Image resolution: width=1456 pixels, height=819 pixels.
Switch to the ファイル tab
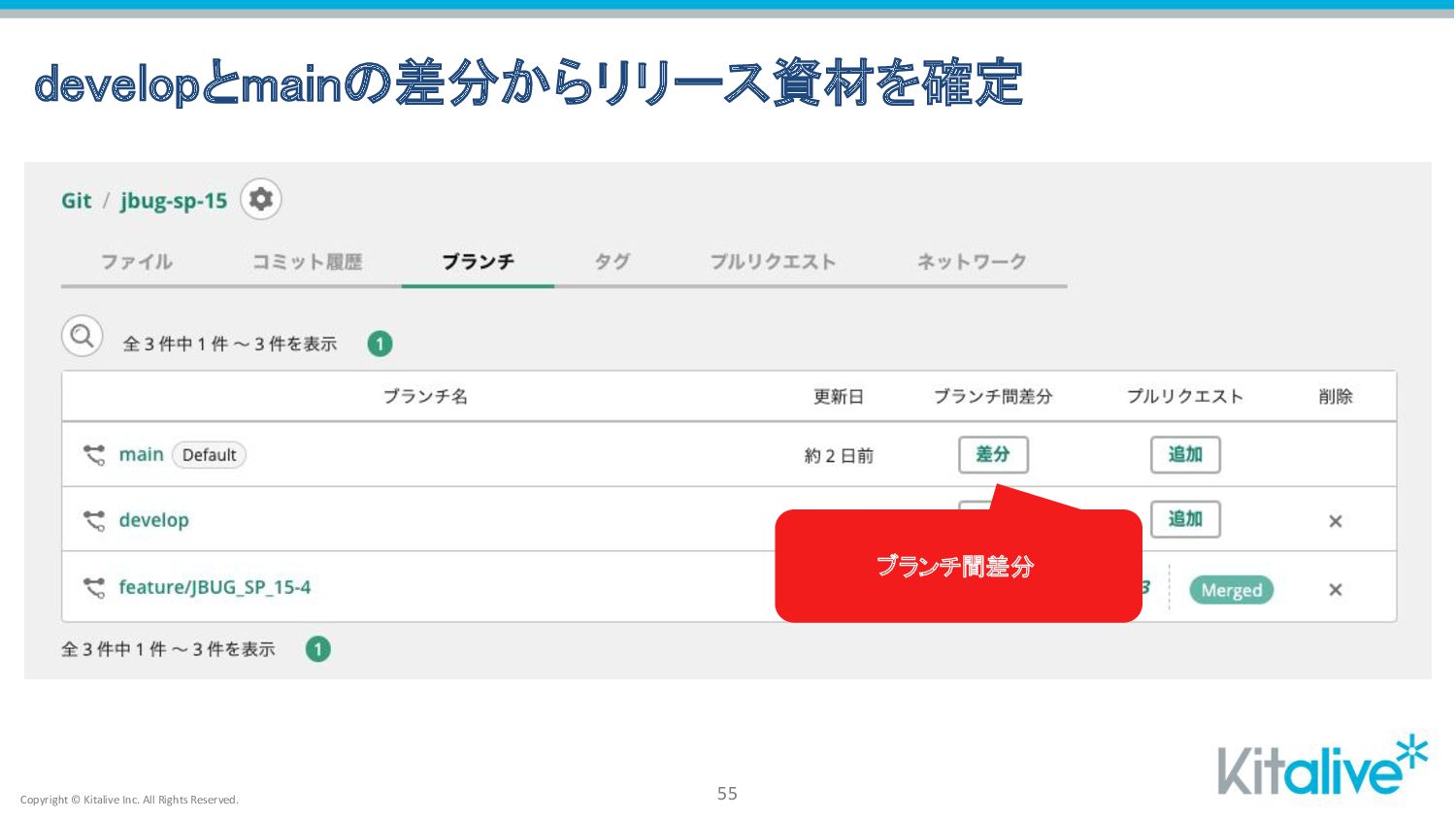pyautogui.click(x=137, y=262)
